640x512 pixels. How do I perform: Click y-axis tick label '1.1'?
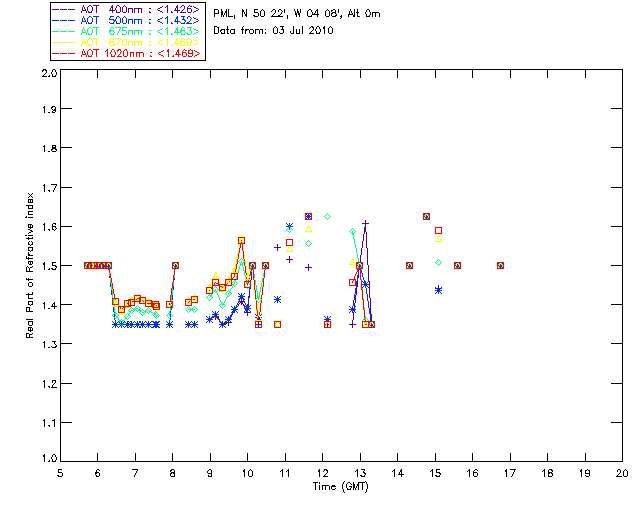pos(49,423)
